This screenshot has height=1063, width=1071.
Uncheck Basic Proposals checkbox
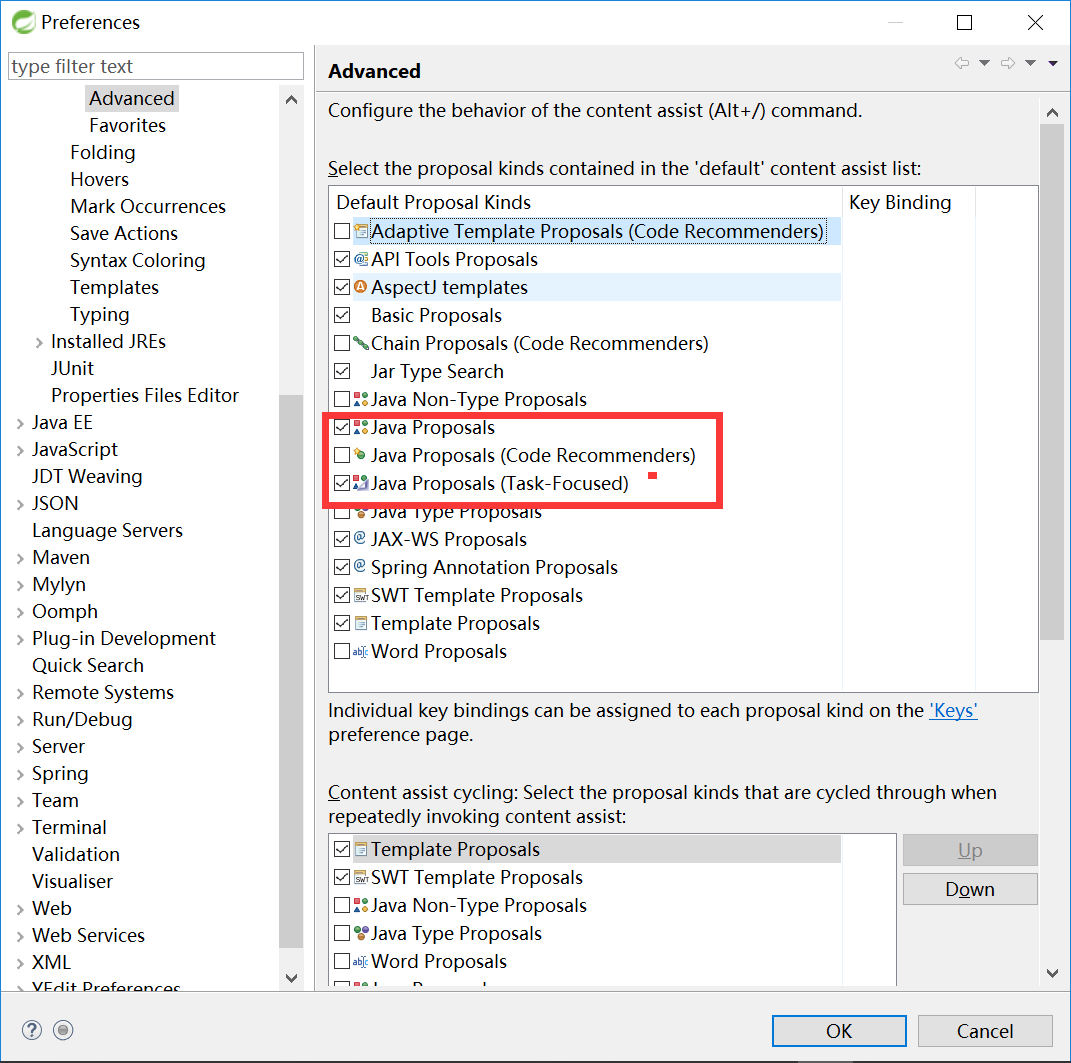click(342, 315)
